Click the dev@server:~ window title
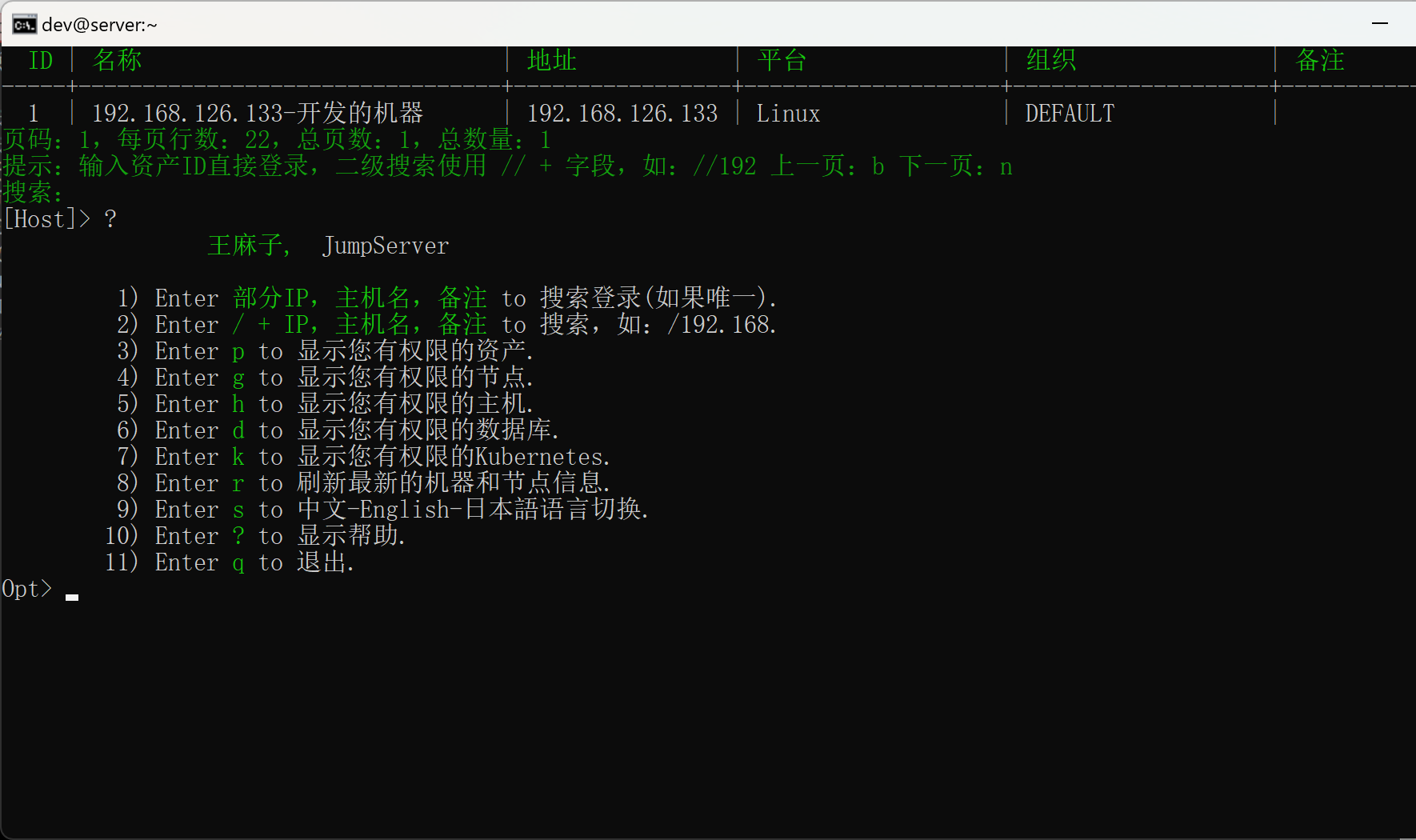This screenshot has height=840, width=1416. click(x=99, y=25)
